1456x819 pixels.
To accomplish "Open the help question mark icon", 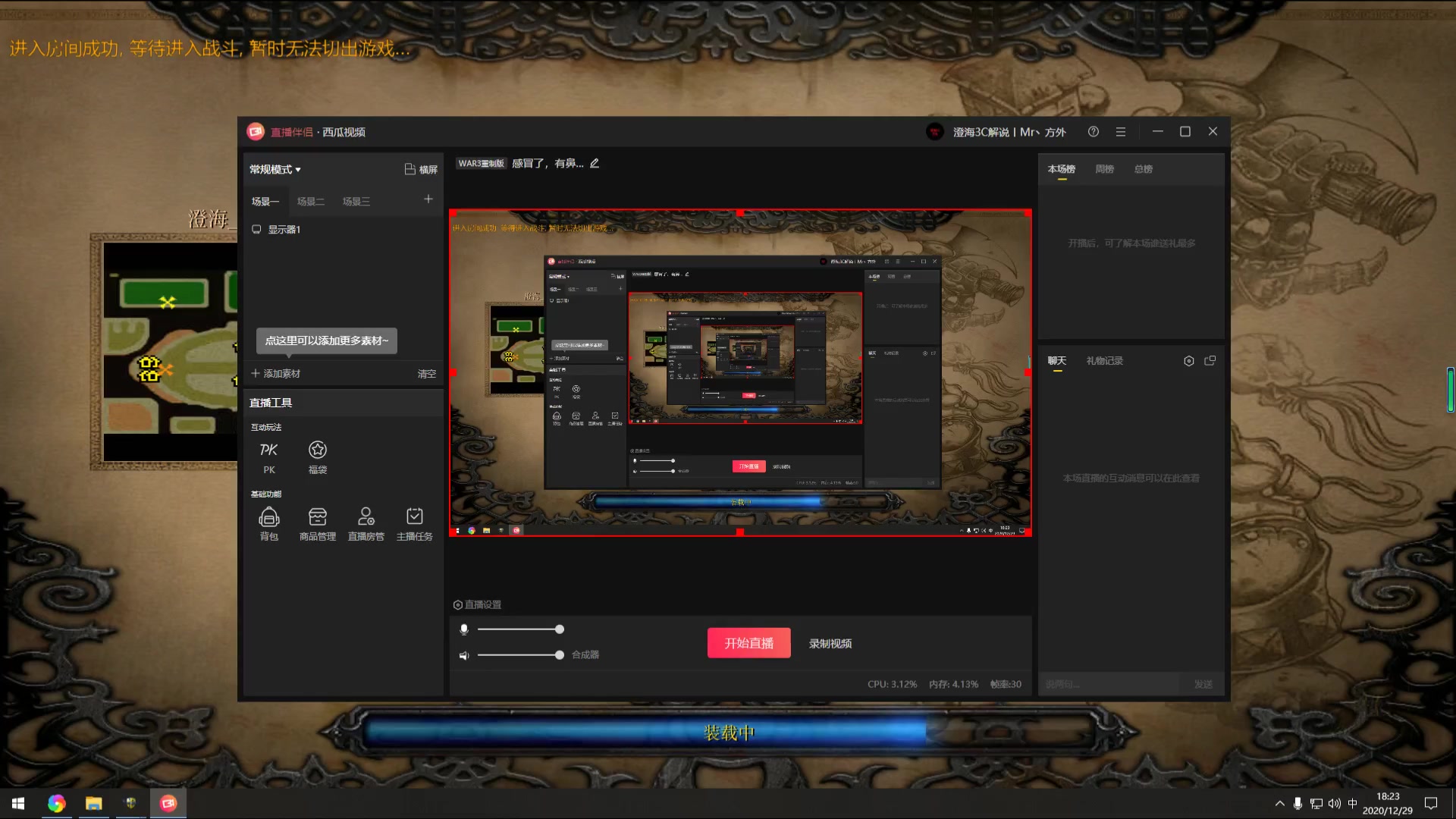I will point(1093,132).
